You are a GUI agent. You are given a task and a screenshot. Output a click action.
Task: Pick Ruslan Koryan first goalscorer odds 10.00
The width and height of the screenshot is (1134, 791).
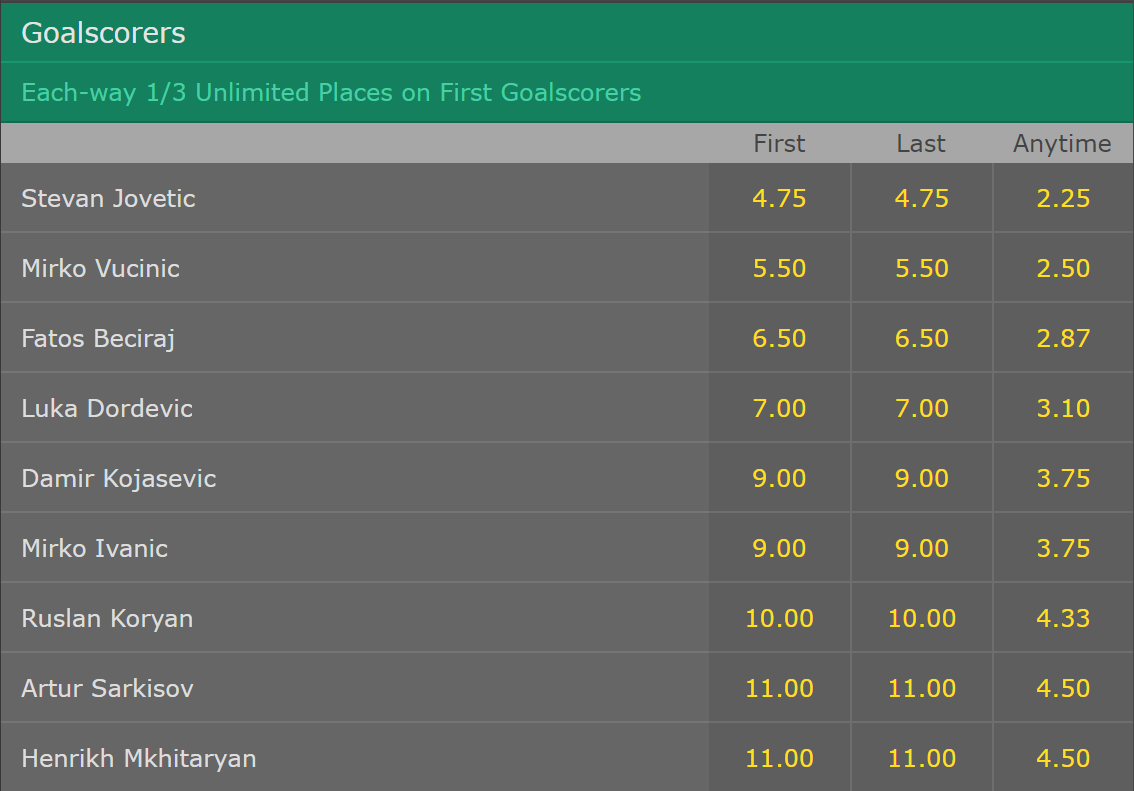point(779,618)
